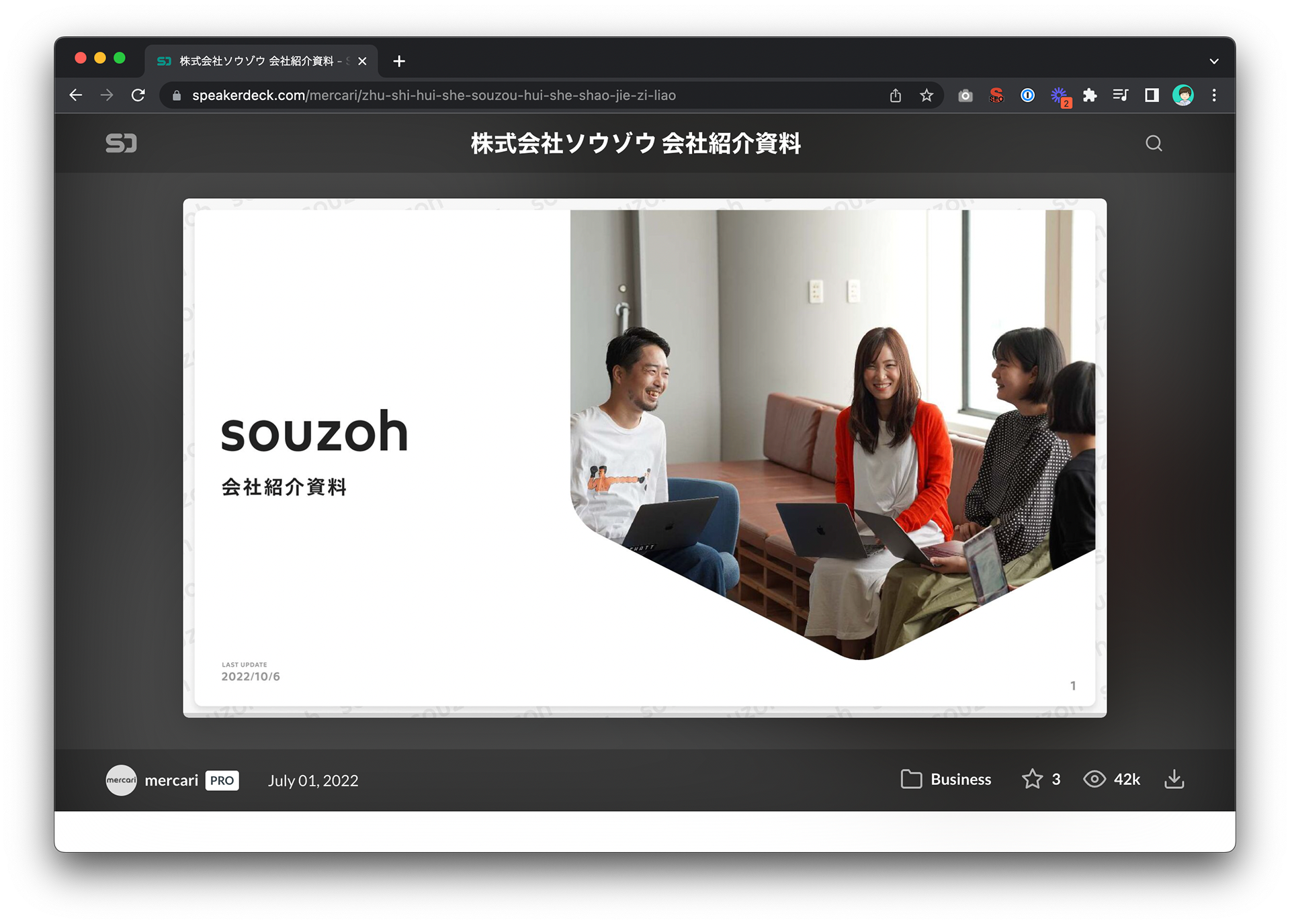Image resolution: width=1290 pixels, height=924 pixels.
Task: Select the Speaker Deck browser tab
Action: tap(255, 61)
